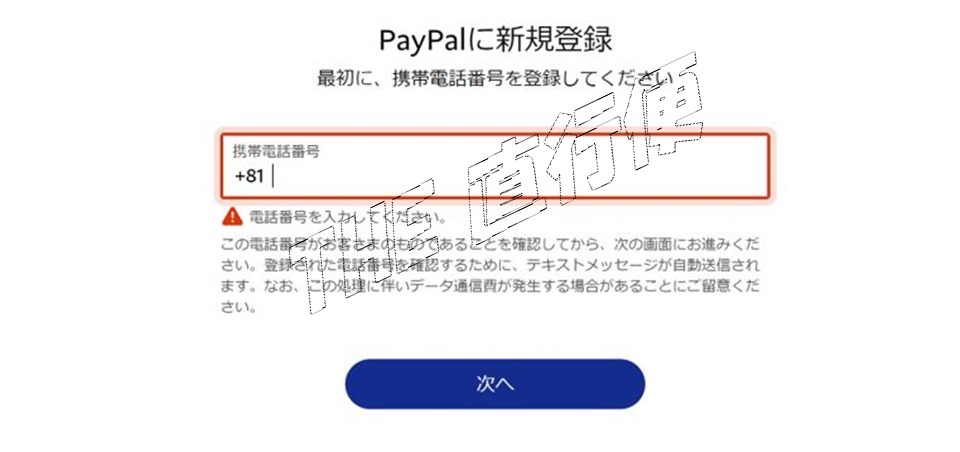Click the PayPalに新規登録 heading
Image resolution: width=960 pixels, height=452 pixels.
coord(495,40)
